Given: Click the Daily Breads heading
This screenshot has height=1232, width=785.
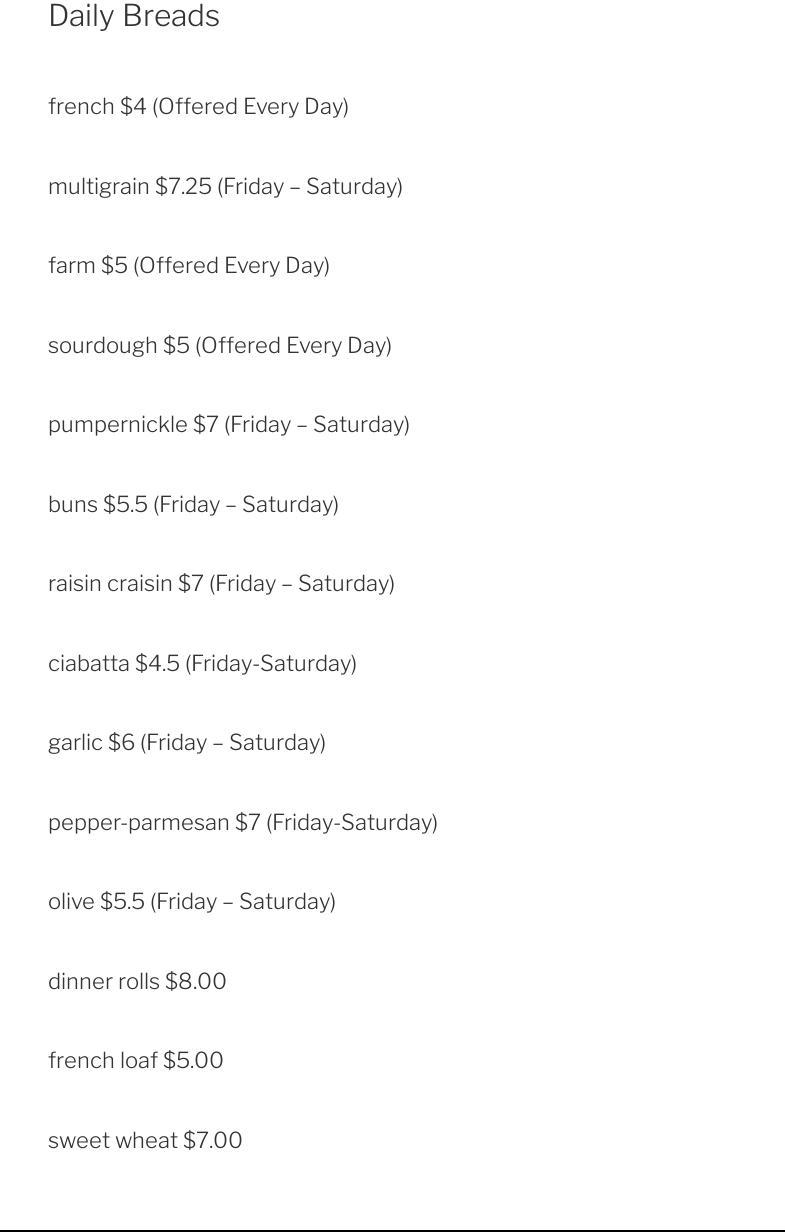Looking at the screenshot, I should click(x=134, y=16).
